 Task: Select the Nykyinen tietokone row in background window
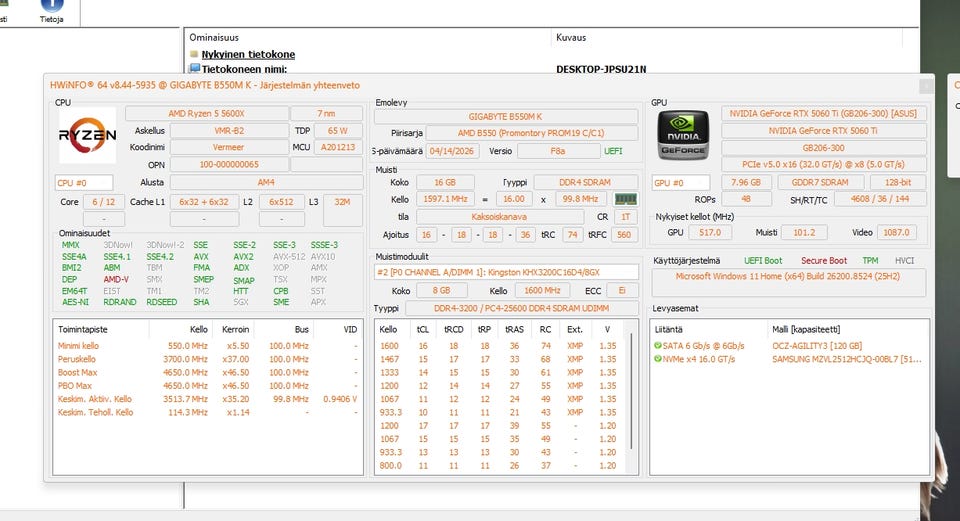248,54
